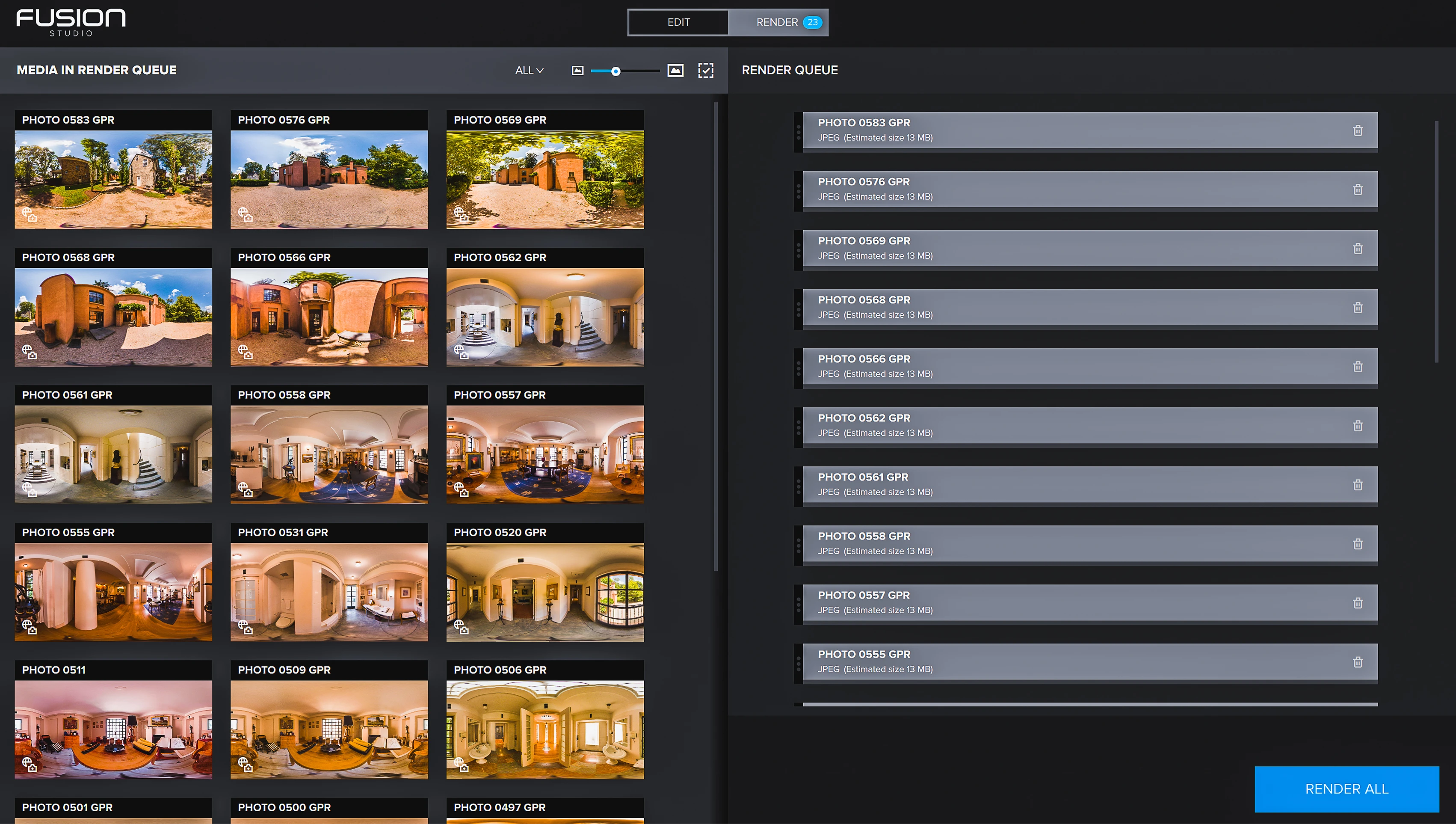Click trash icon for PHOTO 0568 GPR
Screen dimensions: 1456x824
tap(1358, 308)
